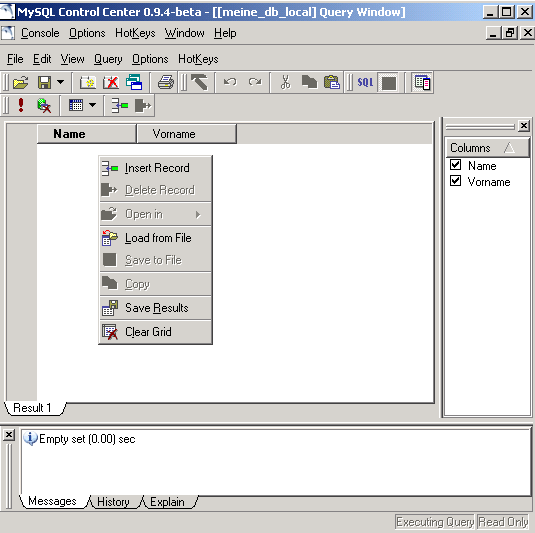This screenshot has height=533, width=535.
Task: Execute query with red exclamation icon
Action: (x=21, y=105)
